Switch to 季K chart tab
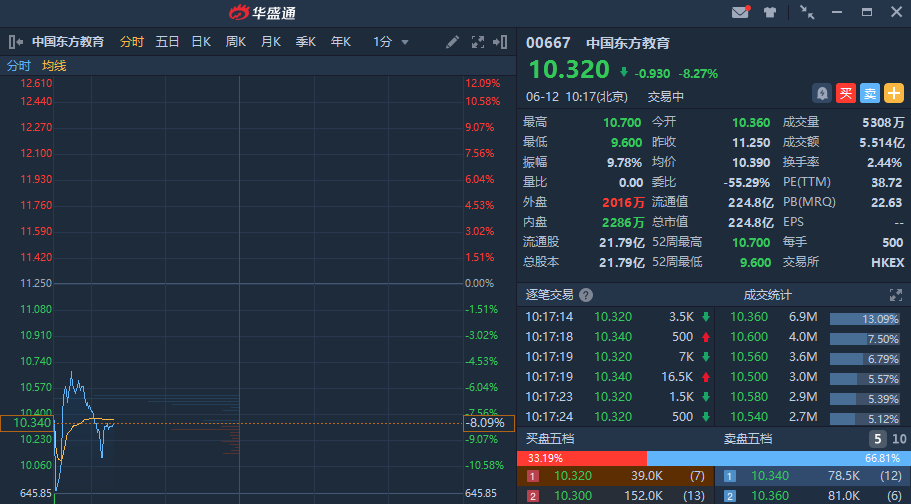This screenshot has height=504, width=911. click(306, 42)
